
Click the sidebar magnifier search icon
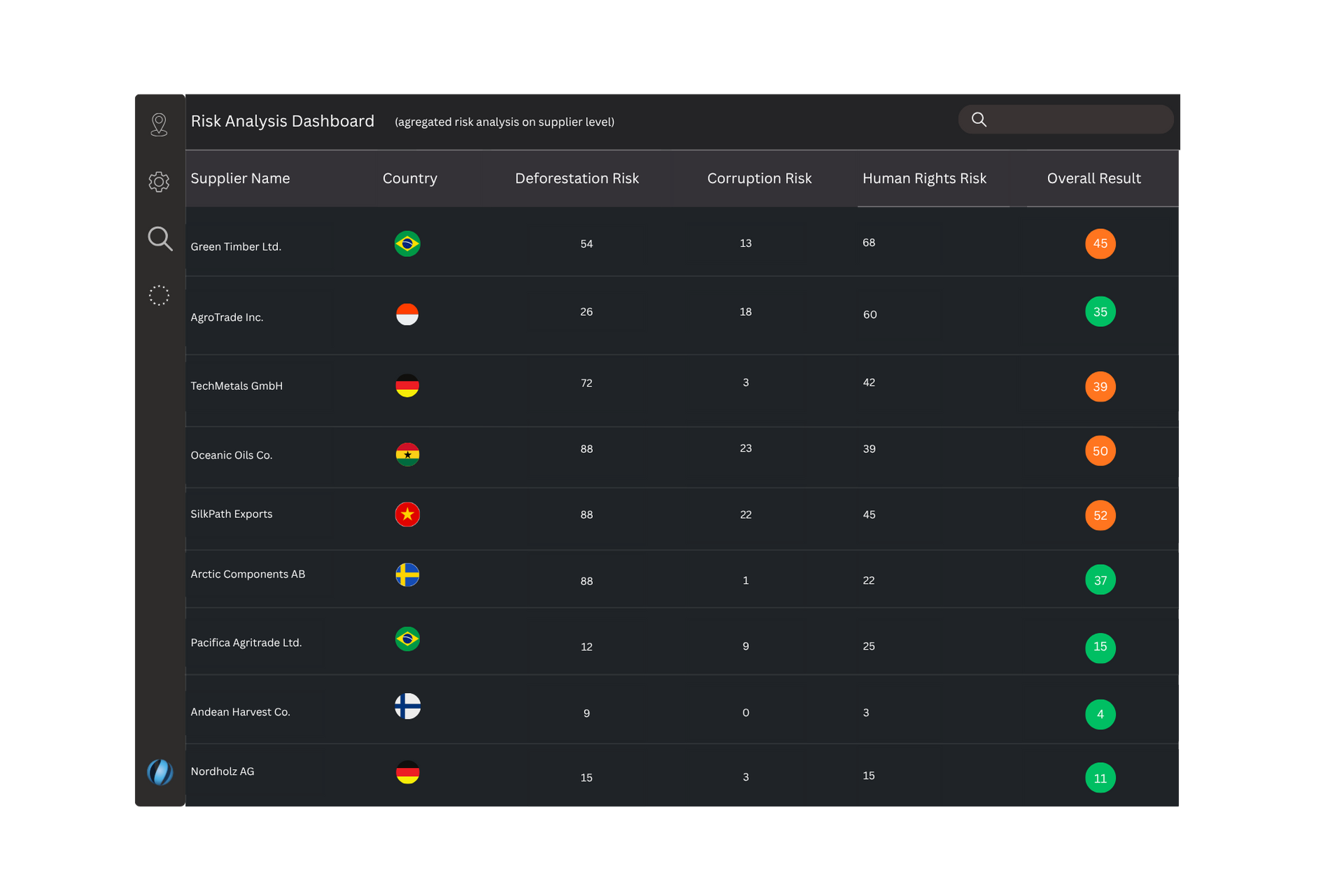coord(160,239)
